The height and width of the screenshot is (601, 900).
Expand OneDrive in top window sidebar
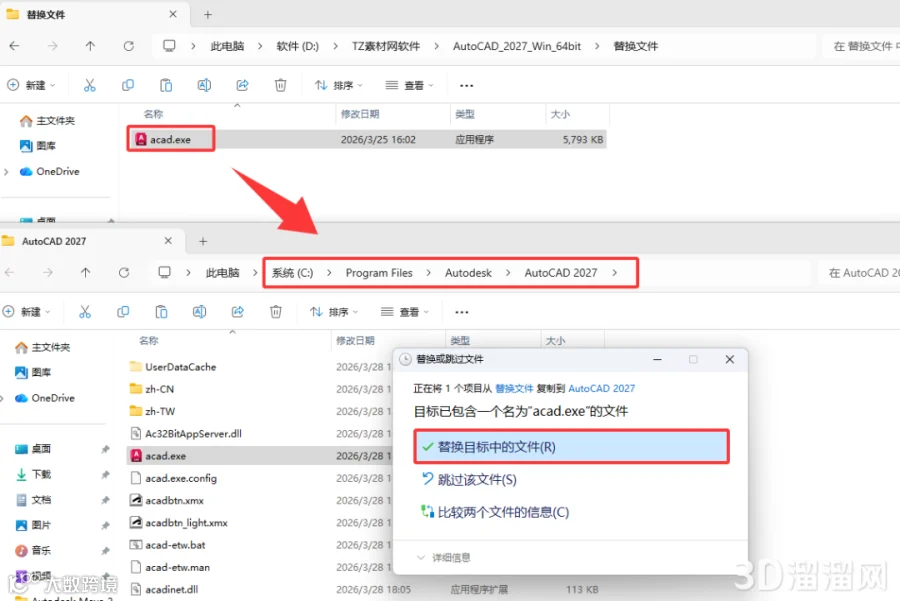click(6, 172)
